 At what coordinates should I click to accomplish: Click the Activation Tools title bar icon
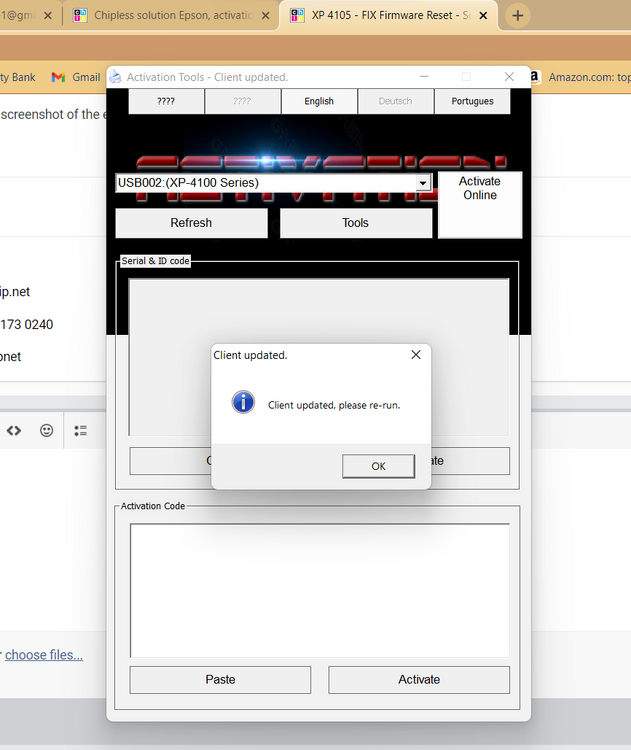pyautogui.click(x=115, y=77)
